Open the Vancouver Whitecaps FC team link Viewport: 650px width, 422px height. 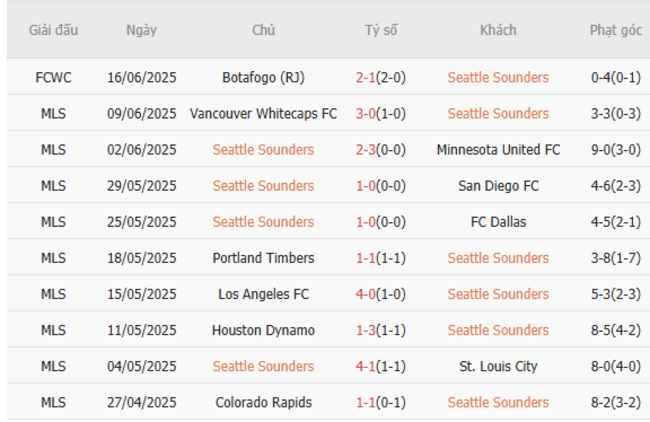click(263, 113)
